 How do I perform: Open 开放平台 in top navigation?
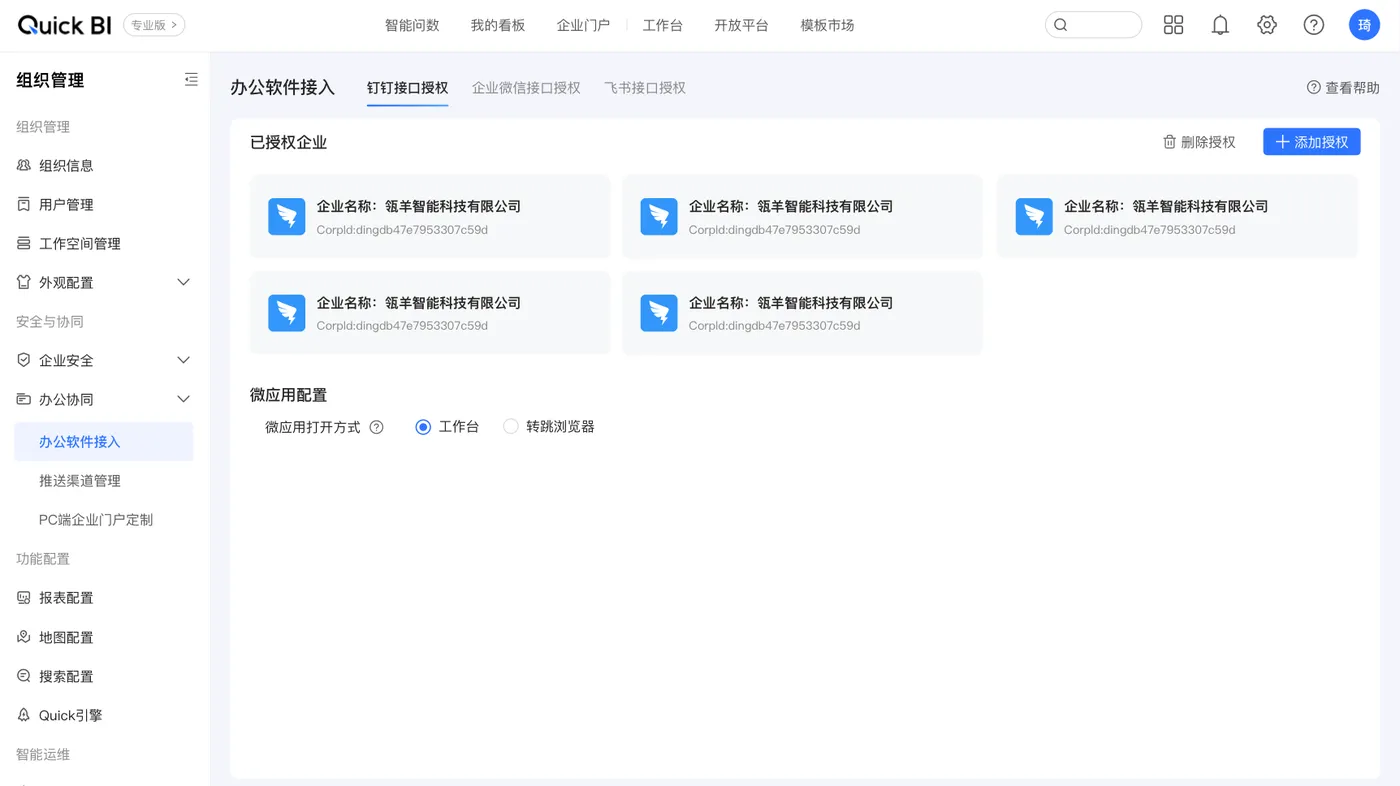click(x=741, y=25)
